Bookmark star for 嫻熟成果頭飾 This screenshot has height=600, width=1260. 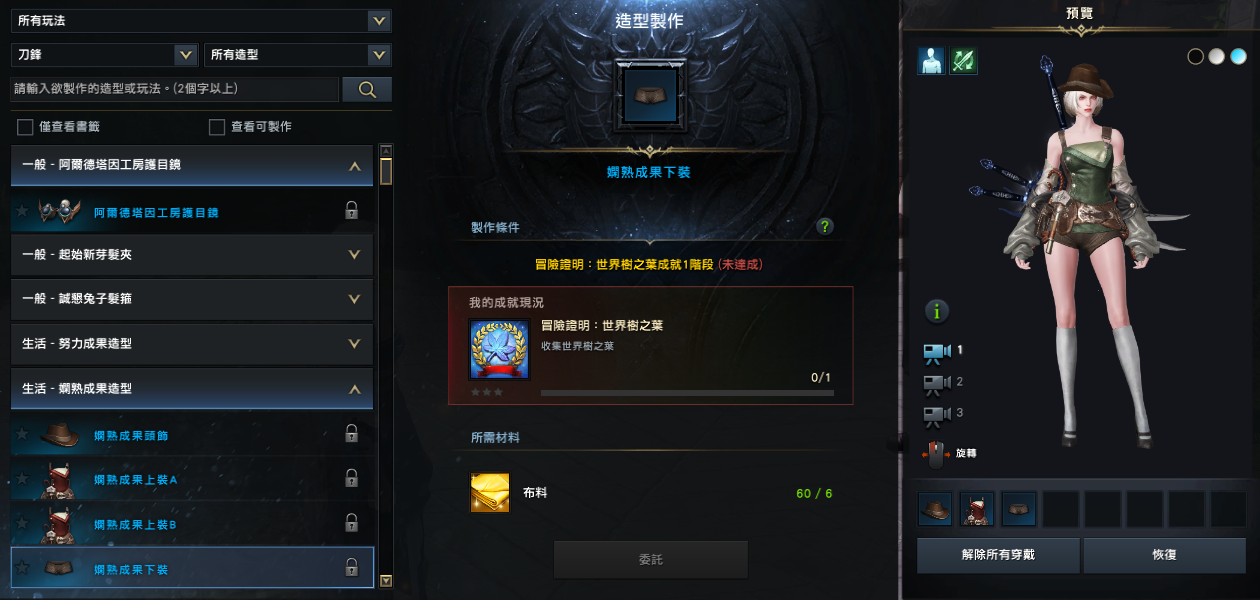22,434
